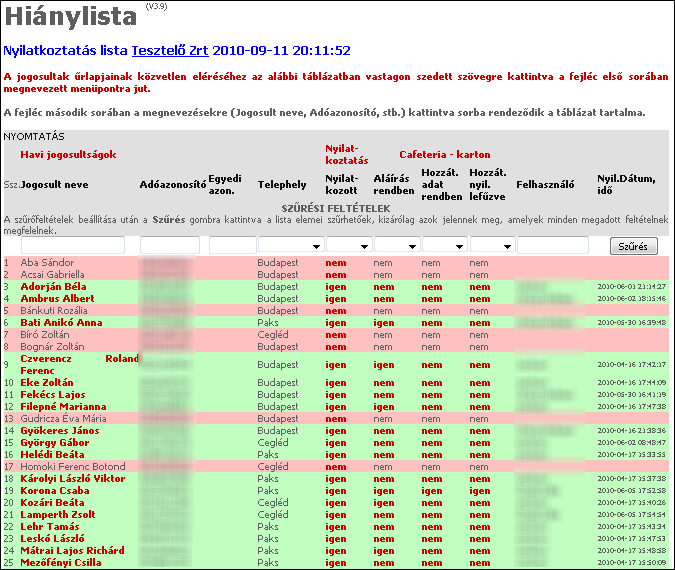Open Korona Csaba's form
Screen dimensions: 675x570
pos(55,491)
